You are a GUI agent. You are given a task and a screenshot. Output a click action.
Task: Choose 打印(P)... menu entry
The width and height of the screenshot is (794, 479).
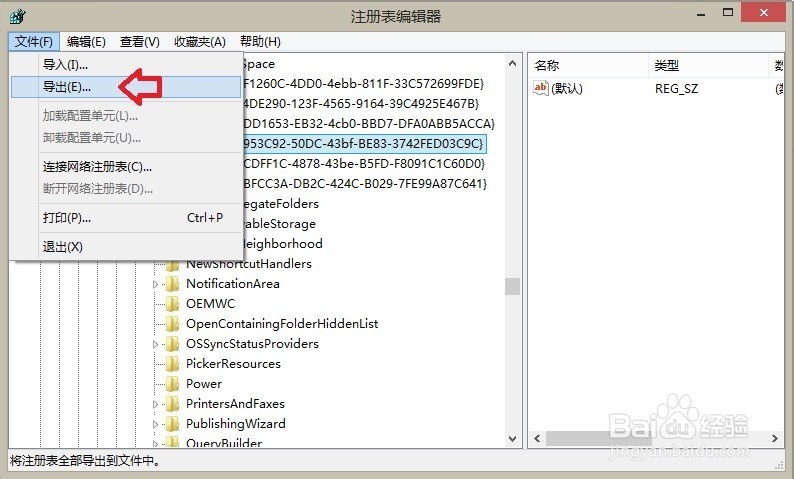point(126,218)
